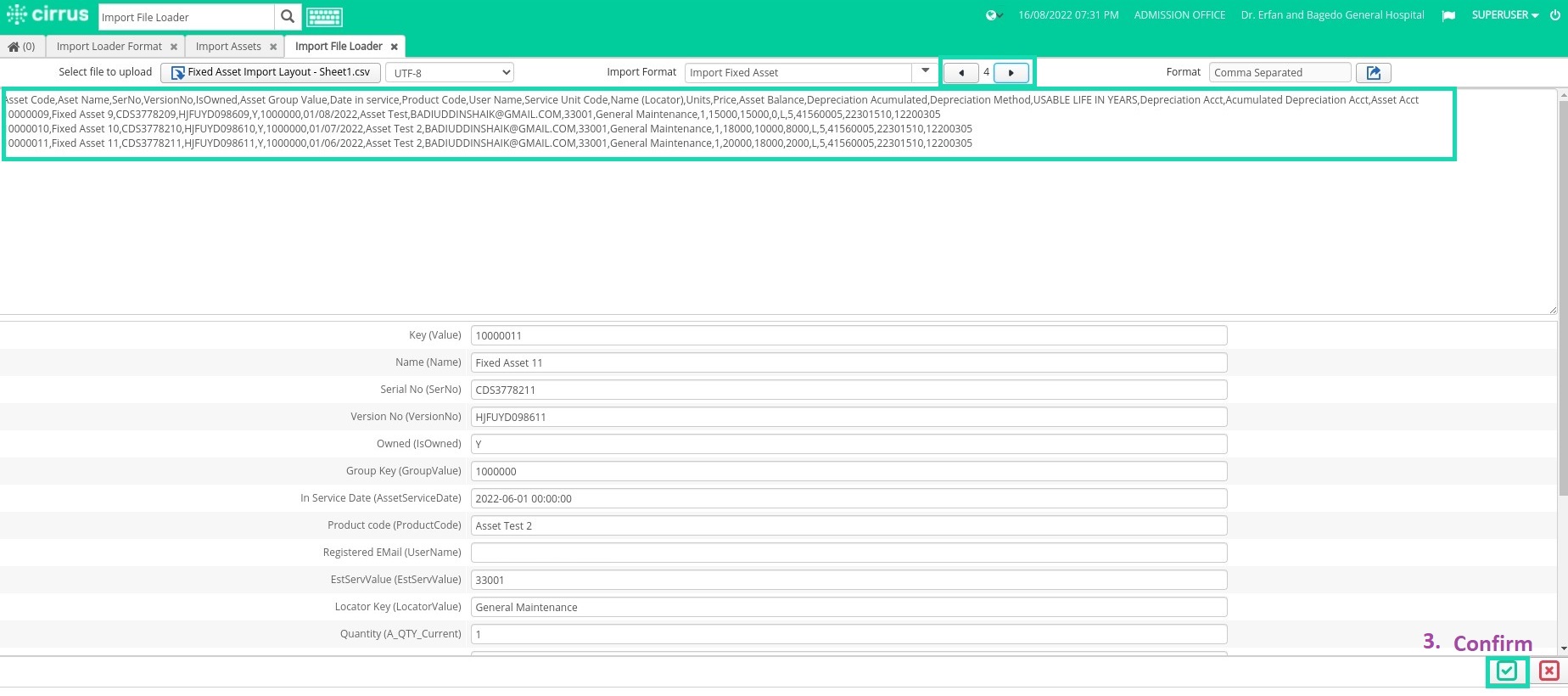Open the UTF-8 encoding dropdown
Screen dimensions: 1568x696
coord(450,73)
